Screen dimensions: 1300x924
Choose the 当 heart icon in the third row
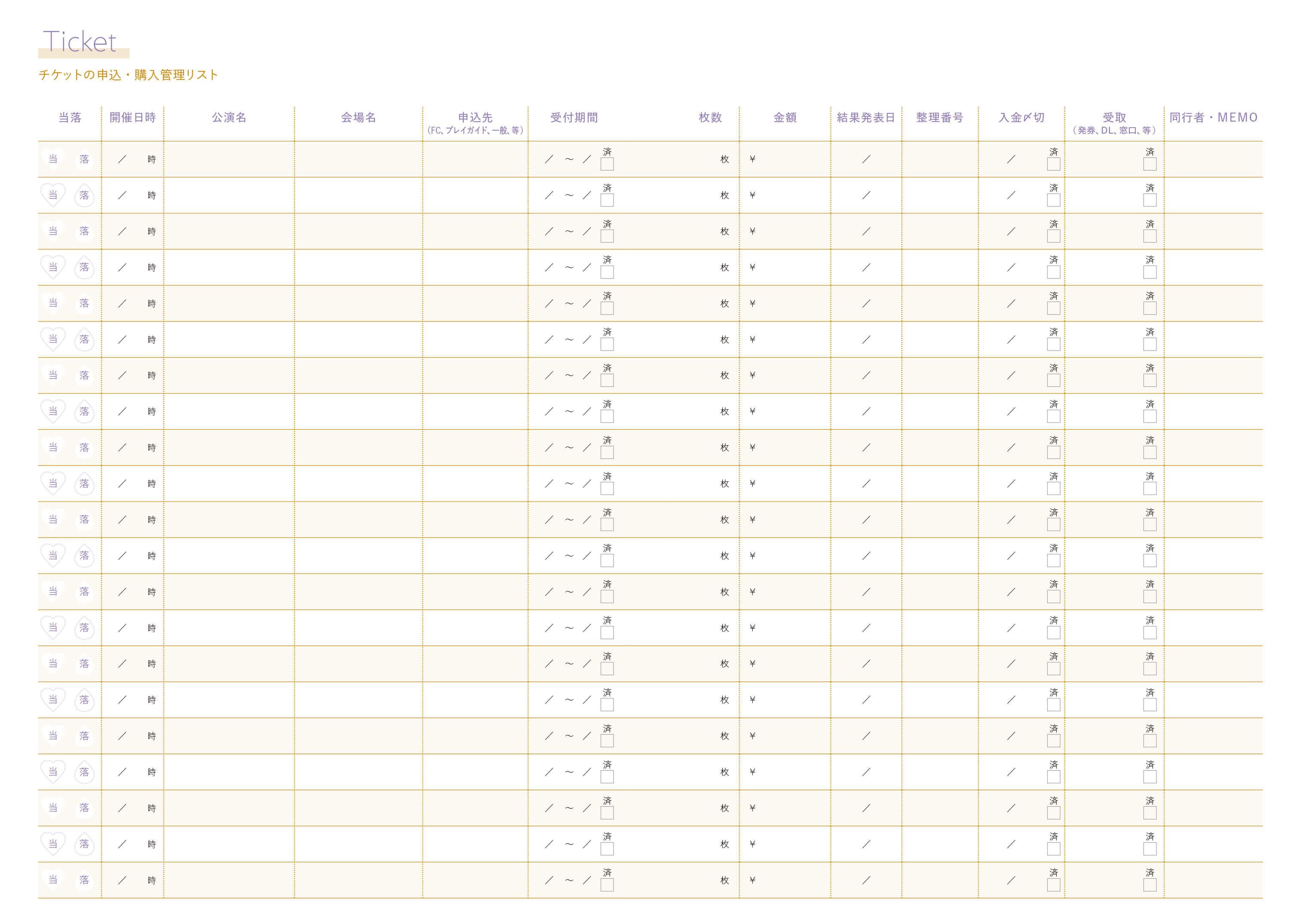coord(53,231)
